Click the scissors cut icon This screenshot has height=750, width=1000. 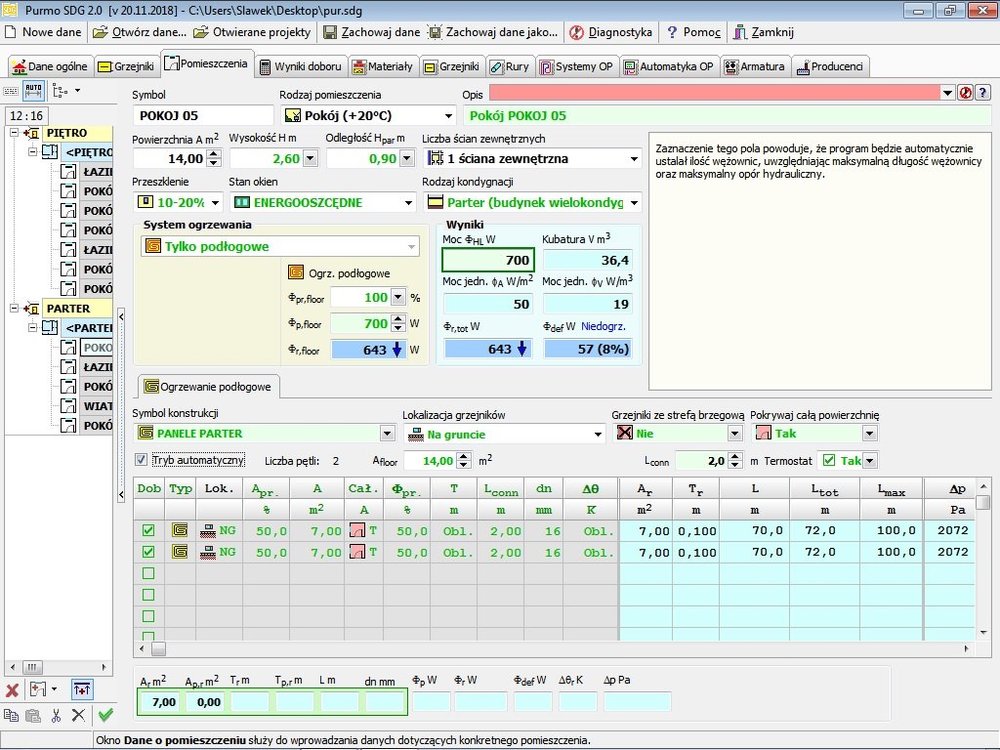56,715
